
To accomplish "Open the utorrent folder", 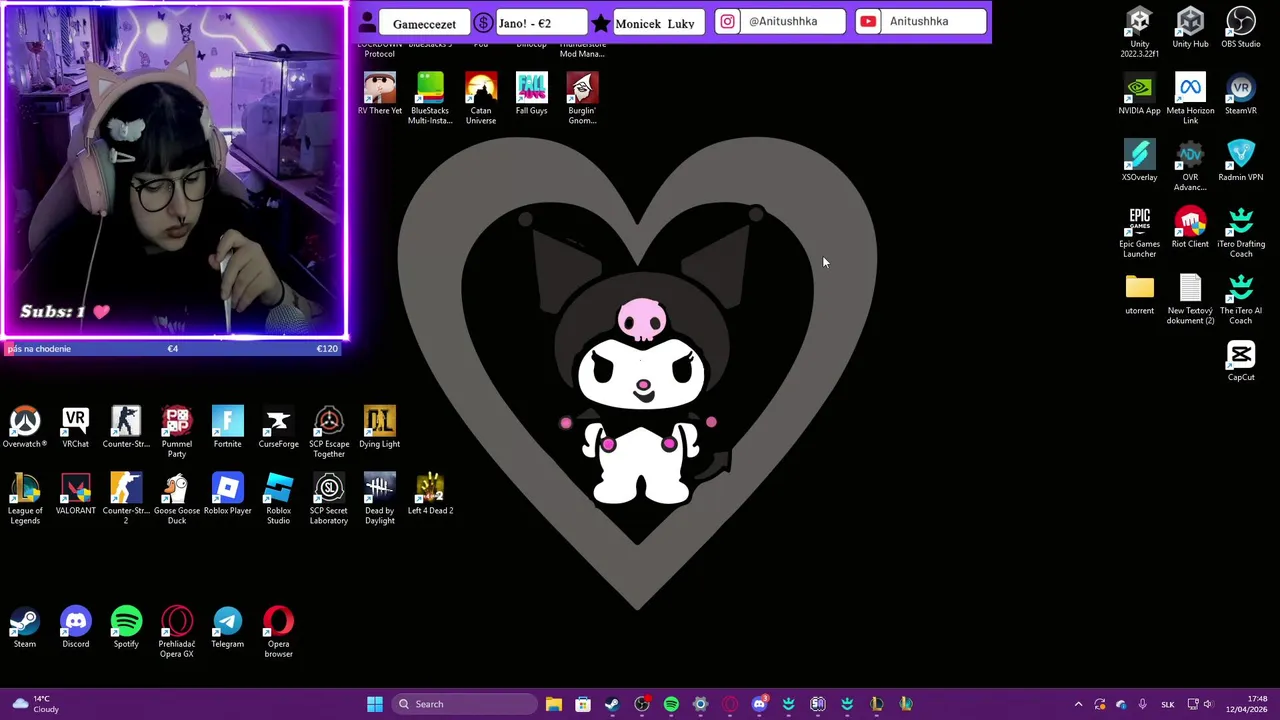I will coord(1139,294).
